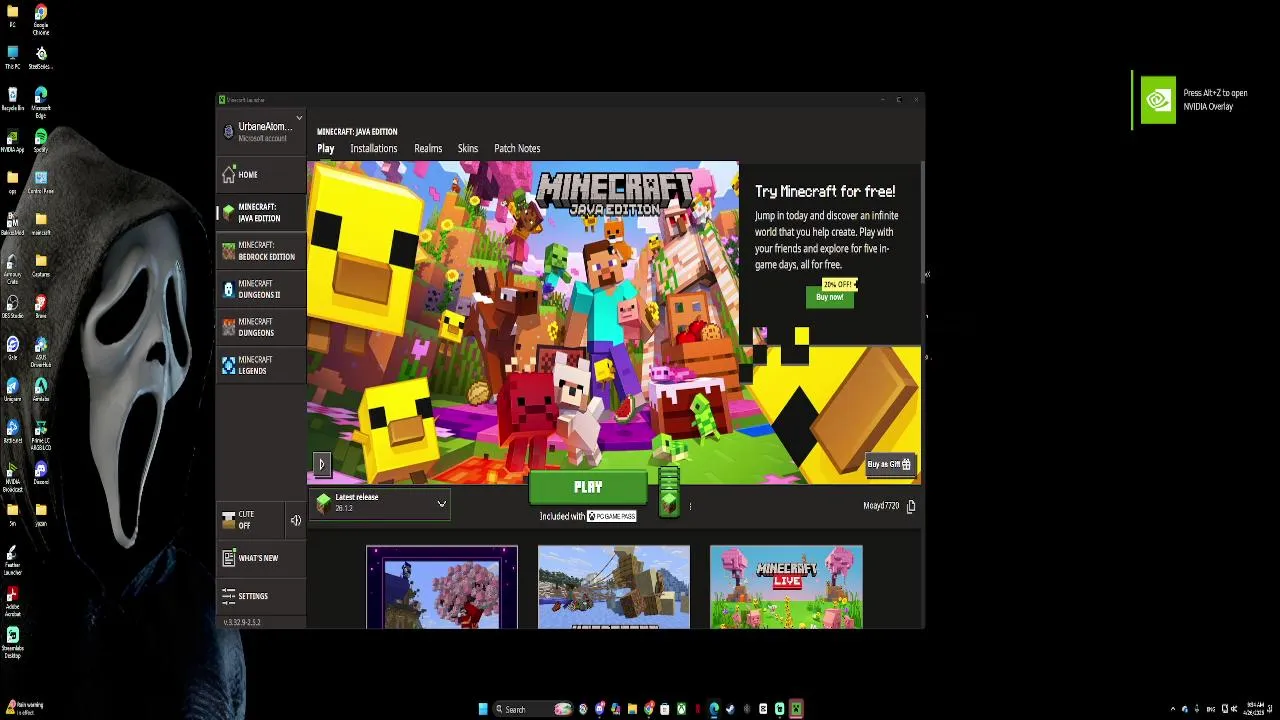Open the Spotify desktop shortcut
This screenshot has width=1280, height=720.
pyautogui.click(x=41, y=141)
